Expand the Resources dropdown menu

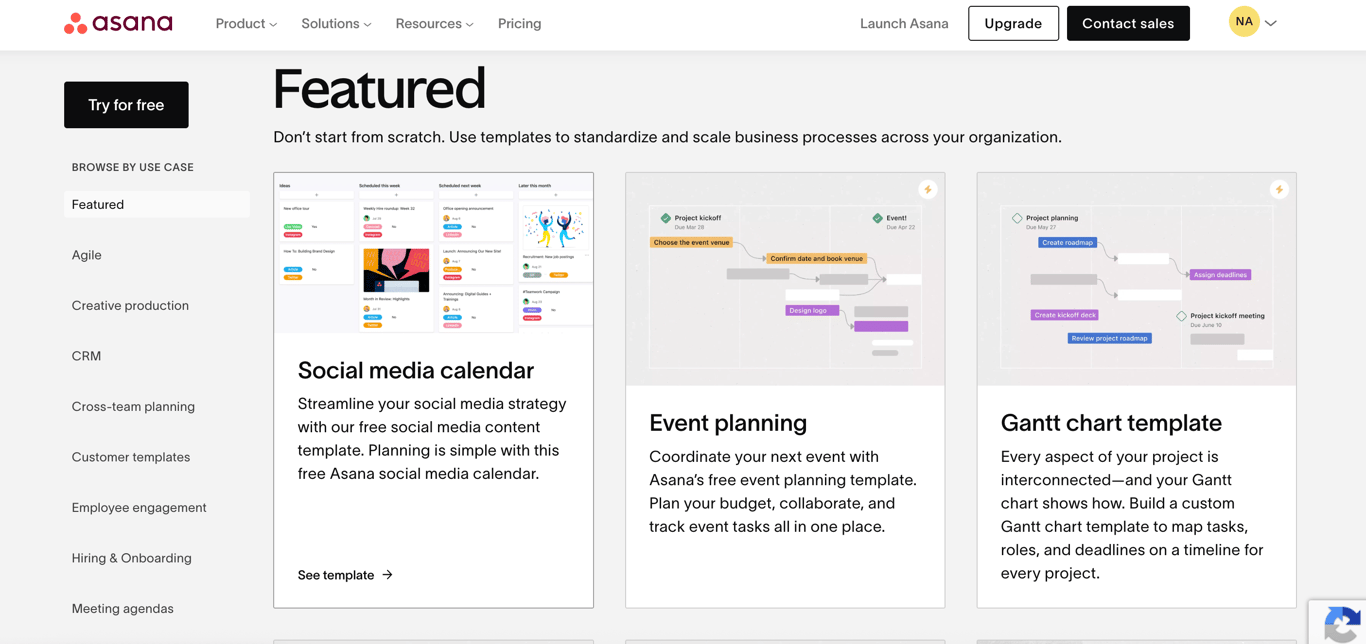pyautogui.click(x=433, y=23)
